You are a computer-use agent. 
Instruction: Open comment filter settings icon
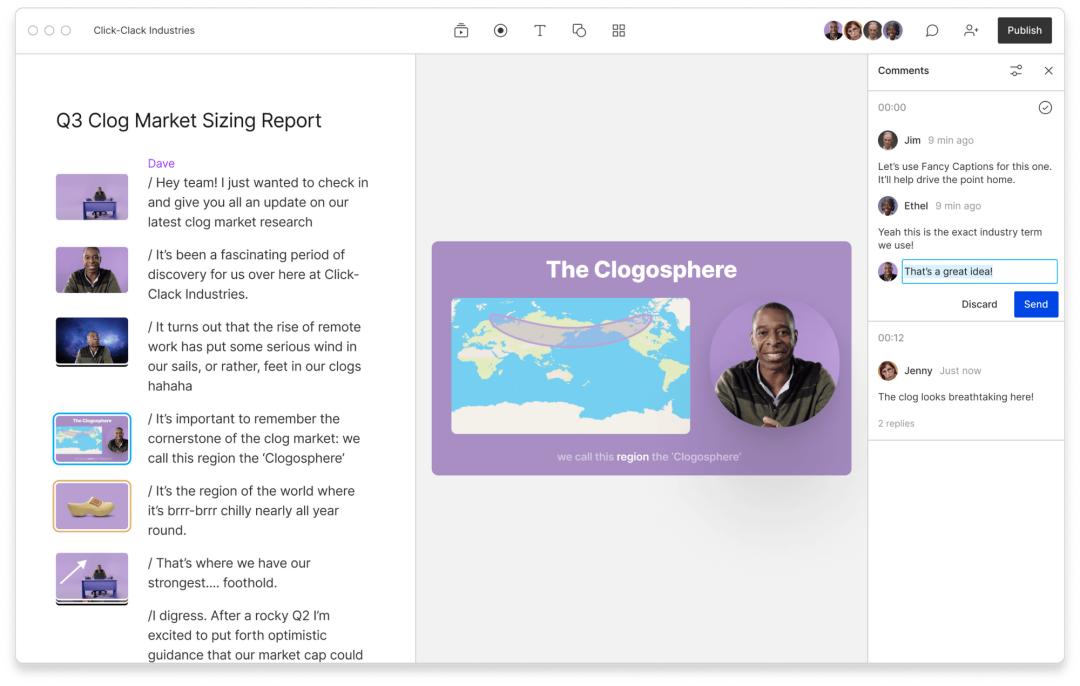coord(1016,71)
